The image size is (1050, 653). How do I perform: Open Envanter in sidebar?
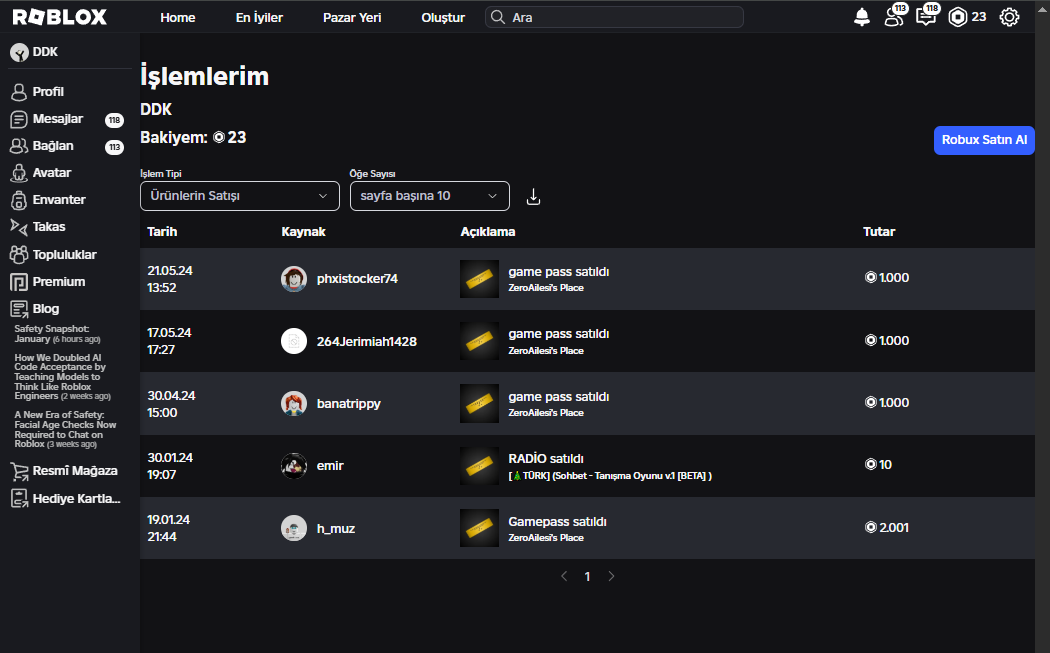(59, 200)
